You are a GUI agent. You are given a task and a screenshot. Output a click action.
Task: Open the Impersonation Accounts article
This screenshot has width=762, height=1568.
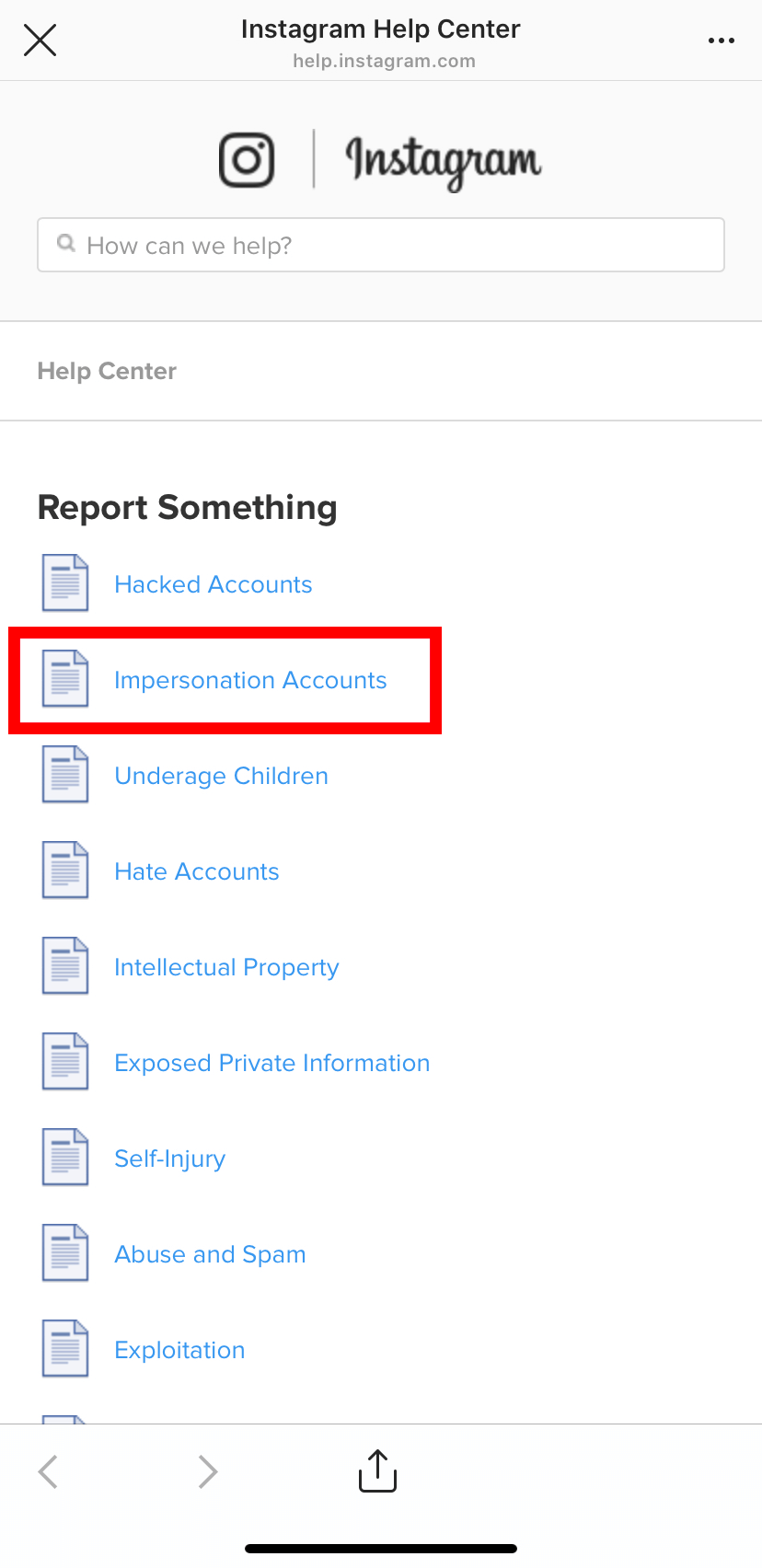250,679
